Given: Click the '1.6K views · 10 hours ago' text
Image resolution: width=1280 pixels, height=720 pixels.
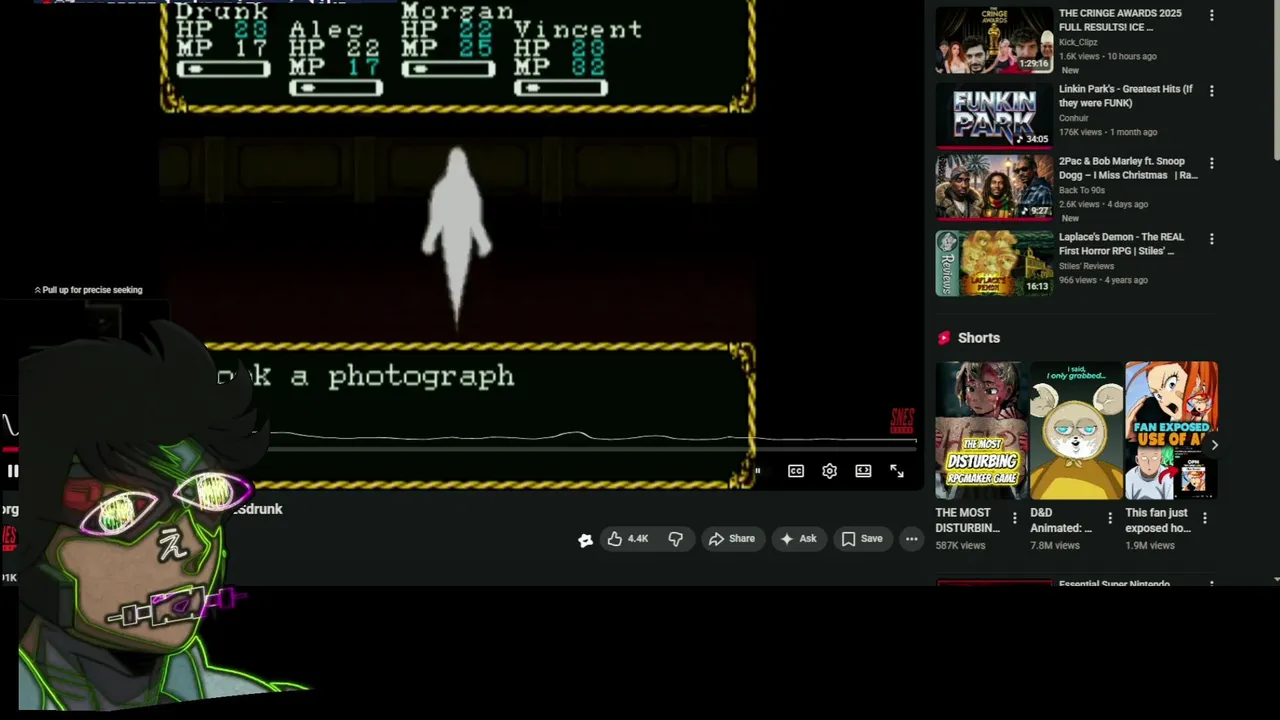Looking at the screenshot, I should [x=1107, y=56].
